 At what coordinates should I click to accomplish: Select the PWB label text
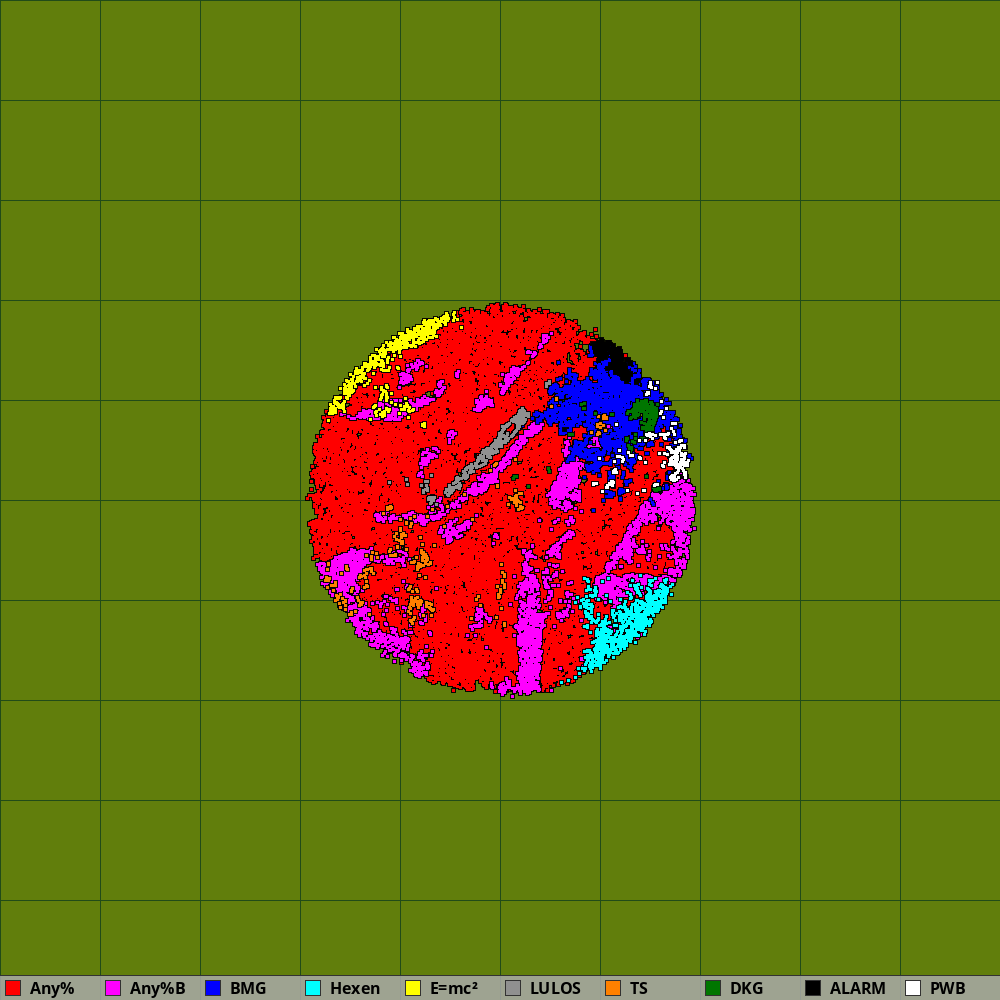948,989
